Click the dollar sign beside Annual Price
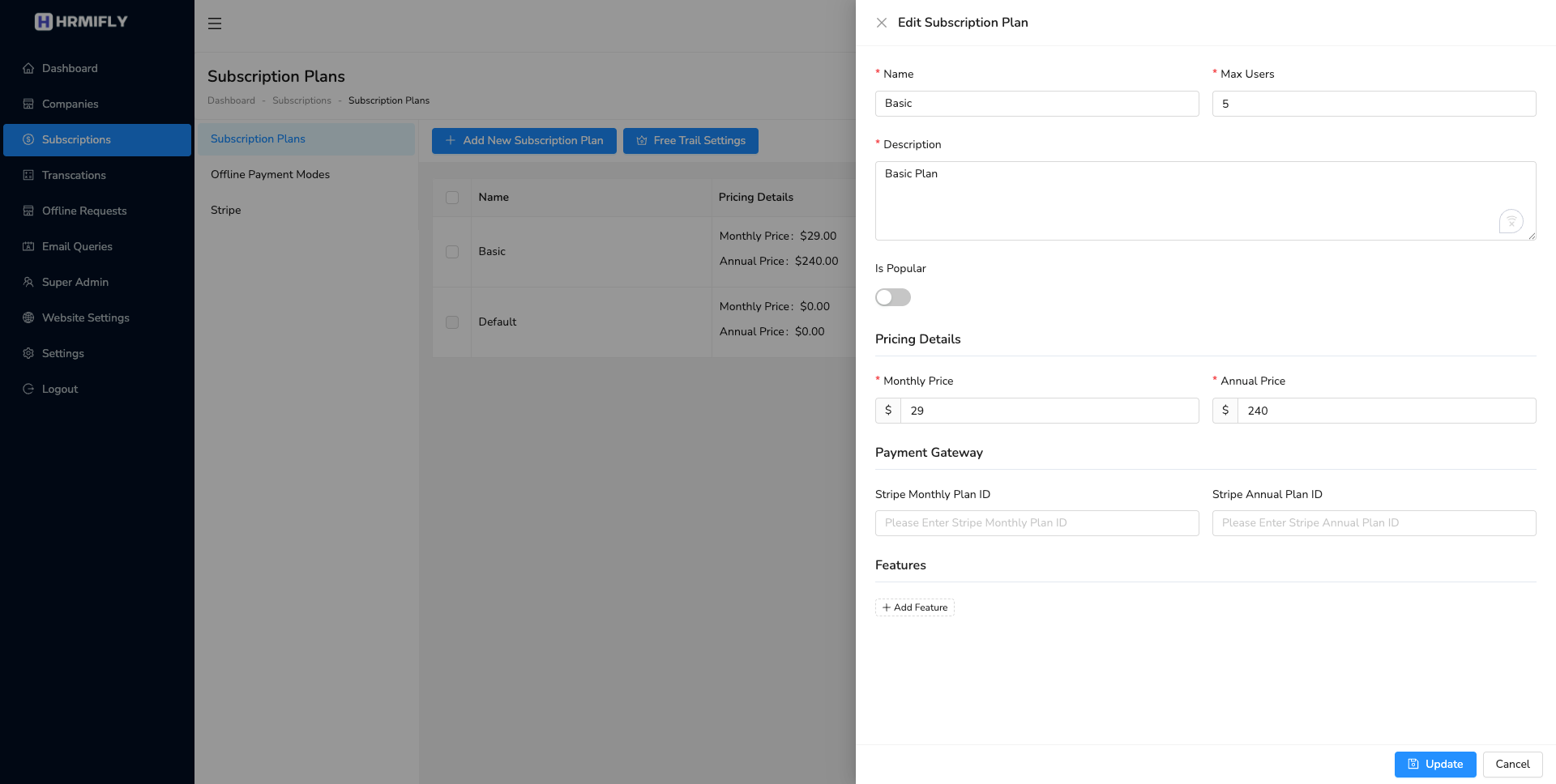 click(x=1225, y=411)
